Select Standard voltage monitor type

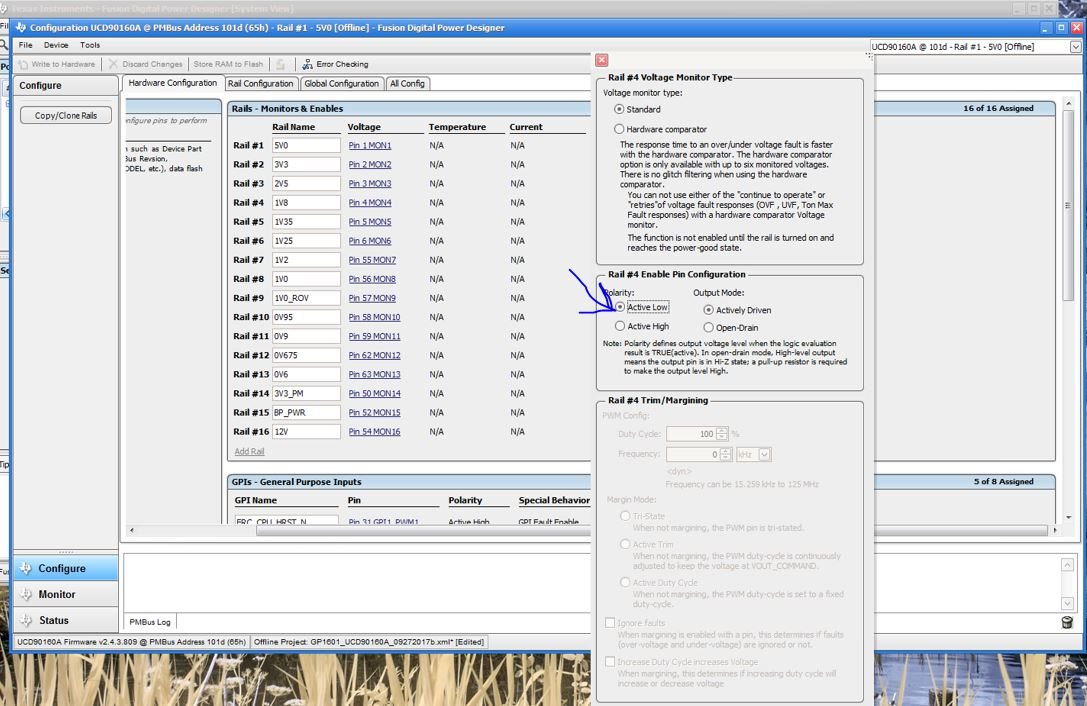pyautogui.click(x=619, y=110)
